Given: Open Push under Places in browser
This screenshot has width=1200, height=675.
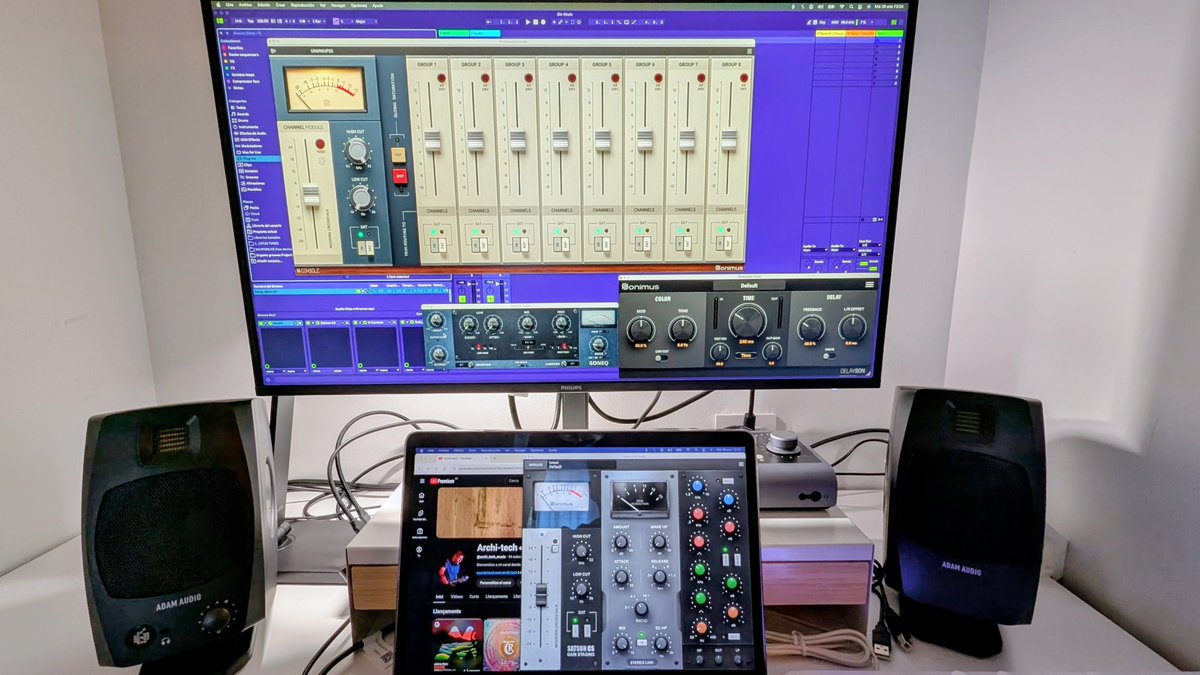Looking at the screenshot, I should pos(253,220).
